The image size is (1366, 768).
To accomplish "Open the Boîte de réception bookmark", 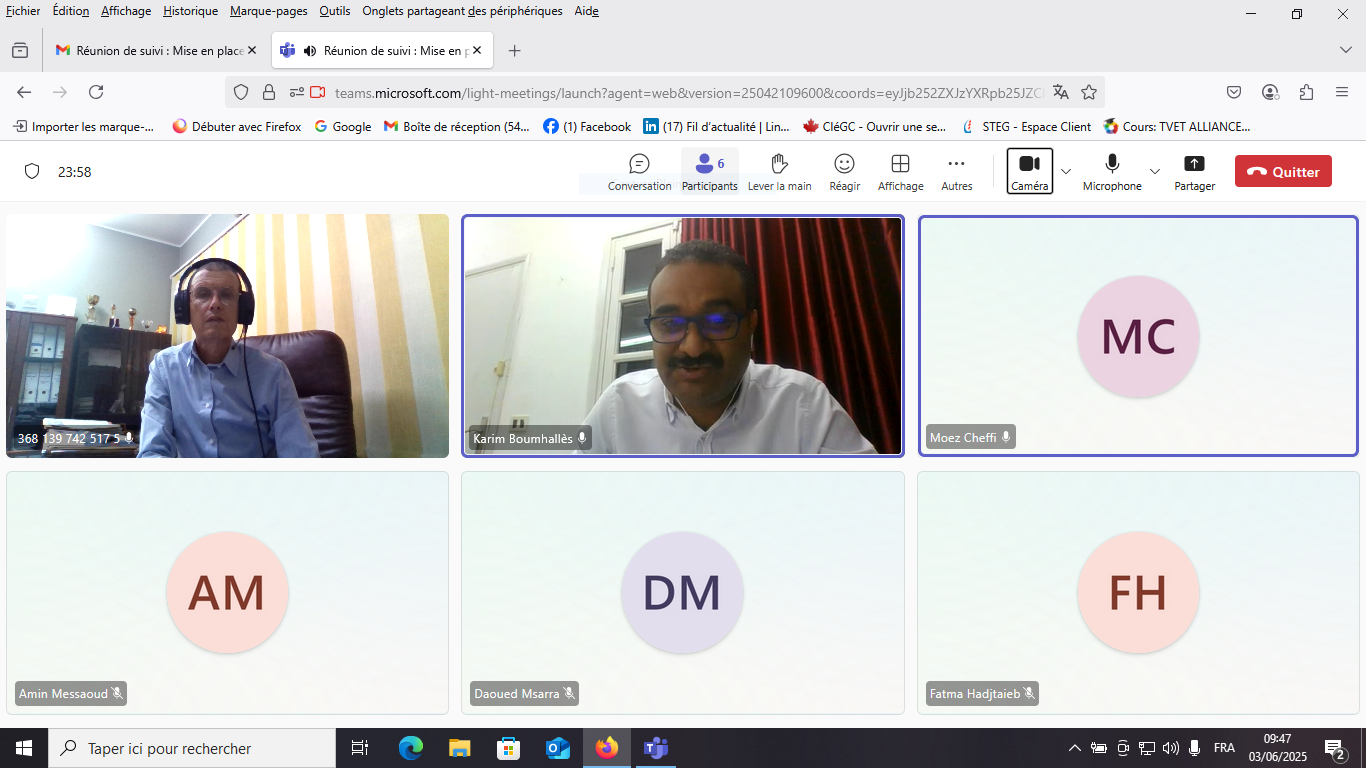I will tap(457, 127).
